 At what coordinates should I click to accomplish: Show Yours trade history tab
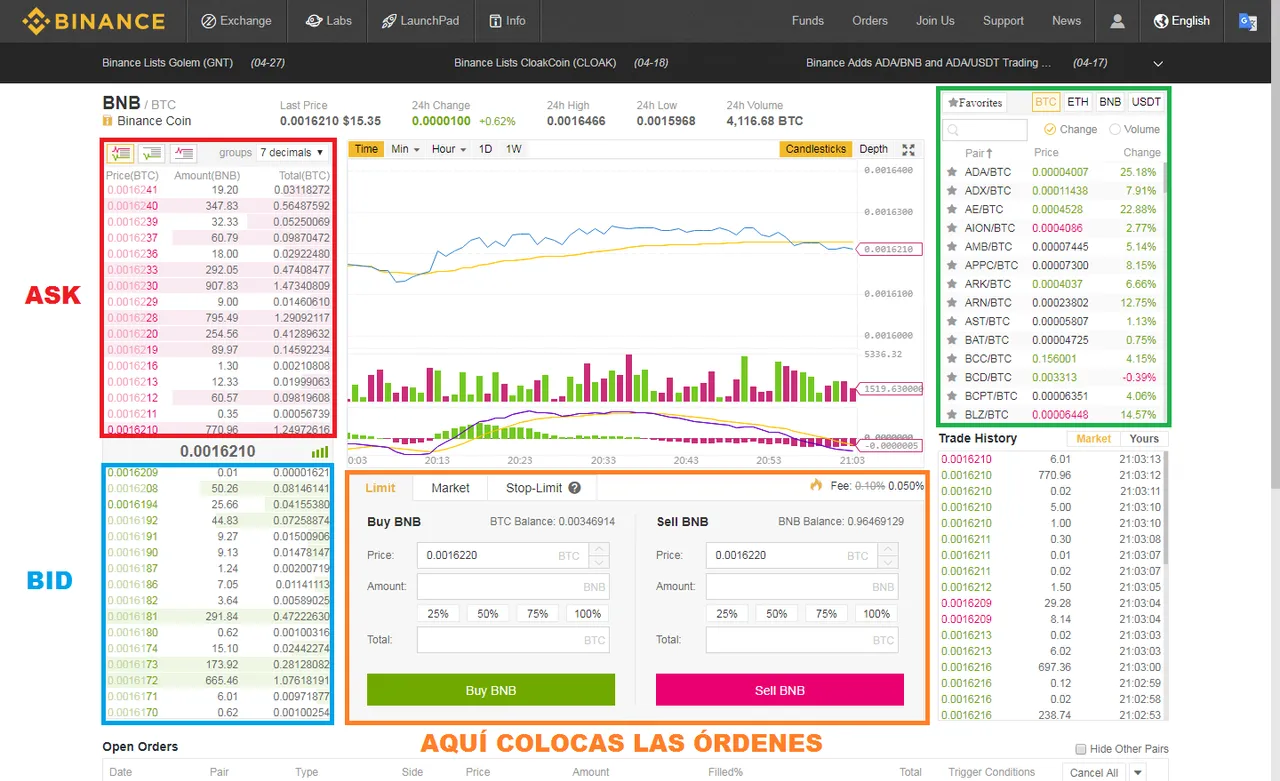pyautogui.click(x=1144, y=439)
